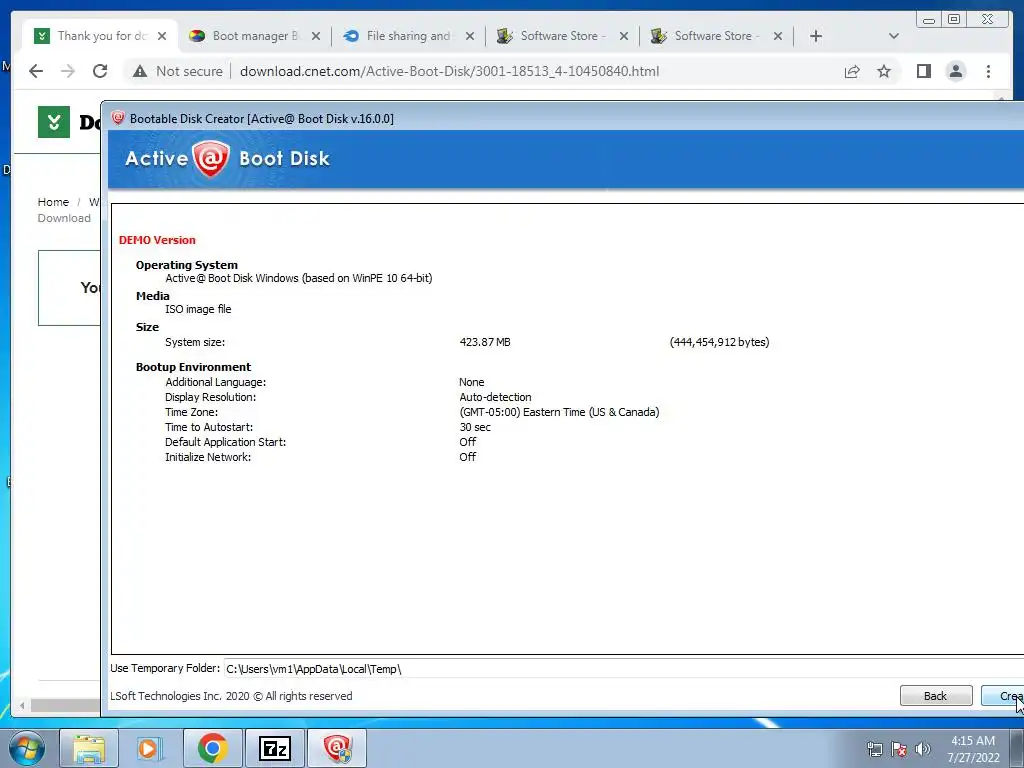Click the Chrome taskbar icon
Screen dimensions: 1024x768
[212, 748]
